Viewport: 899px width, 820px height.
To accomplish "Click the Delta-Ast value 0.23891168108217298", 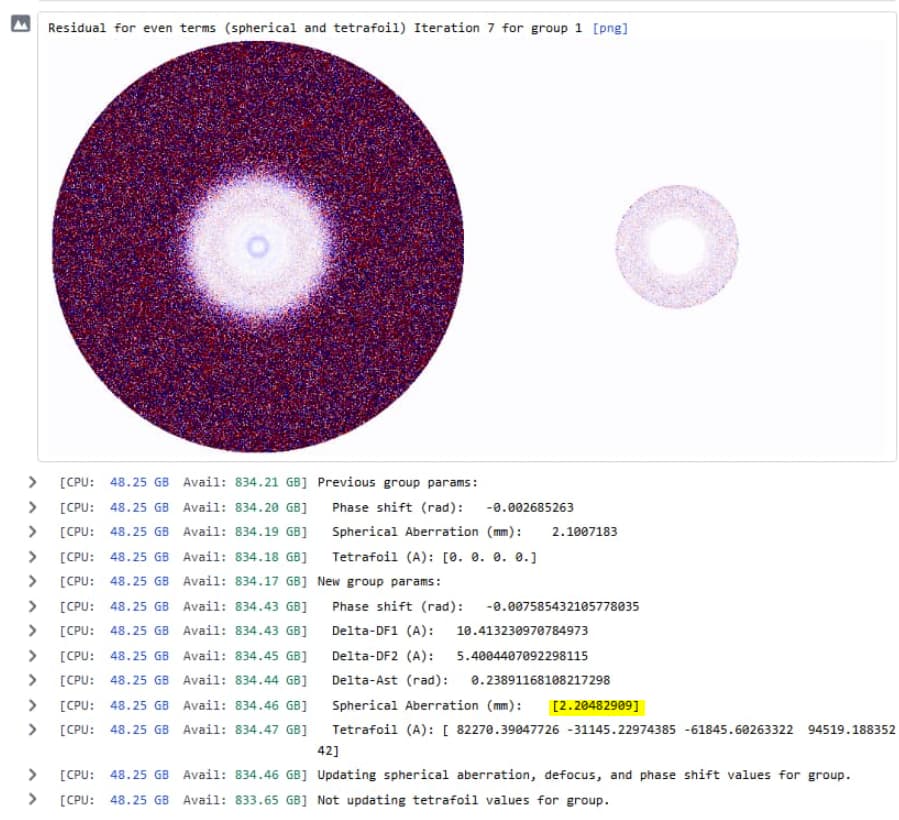I will tap(540, 680).
